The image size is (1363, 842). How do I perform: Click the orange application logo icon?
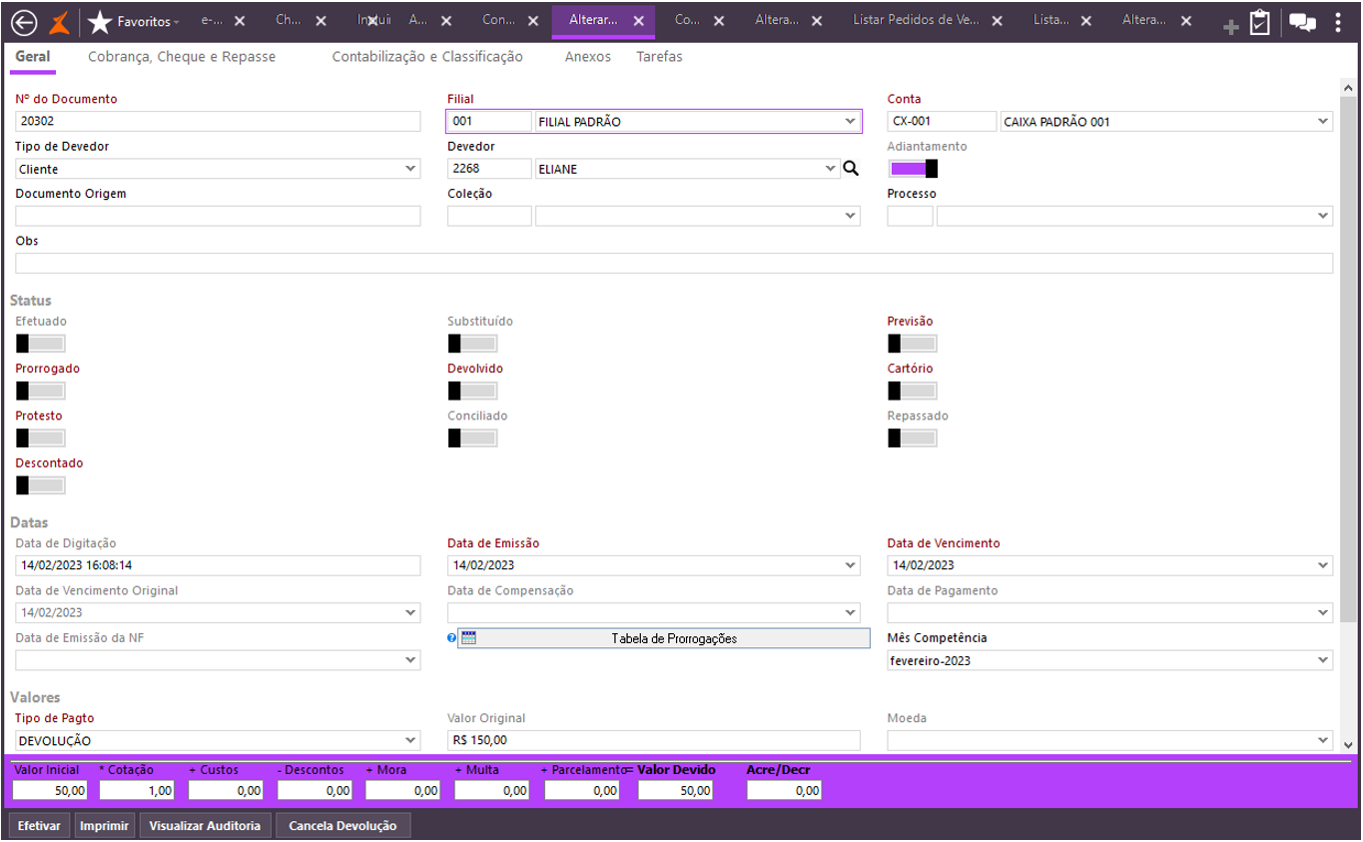click(x=60, y=21)
